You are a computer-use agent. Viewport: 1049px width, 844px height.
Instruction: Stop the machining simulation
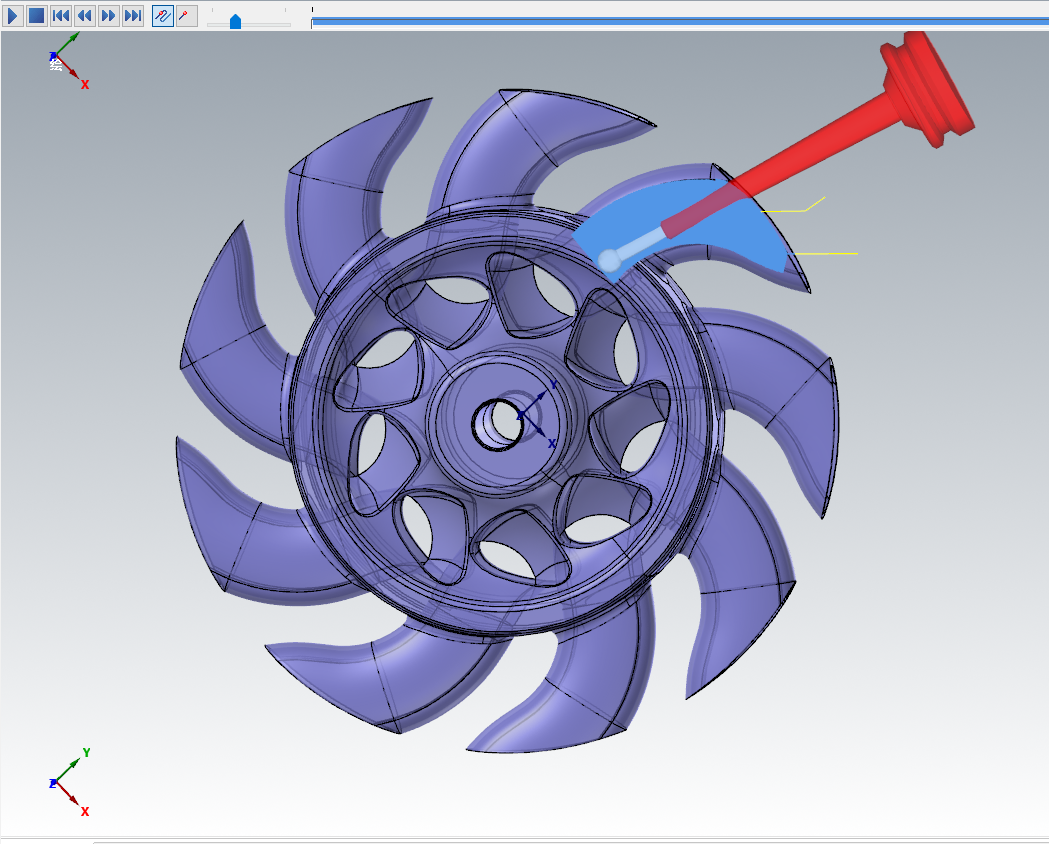click(37, 16)
